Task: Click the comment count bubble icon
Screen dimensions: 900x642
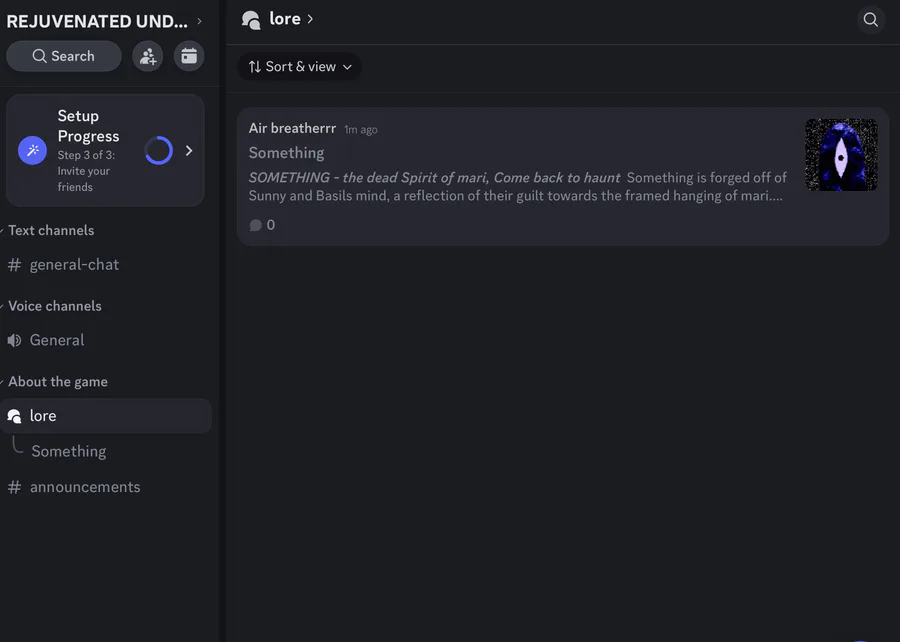Action: tap(256, 225)
